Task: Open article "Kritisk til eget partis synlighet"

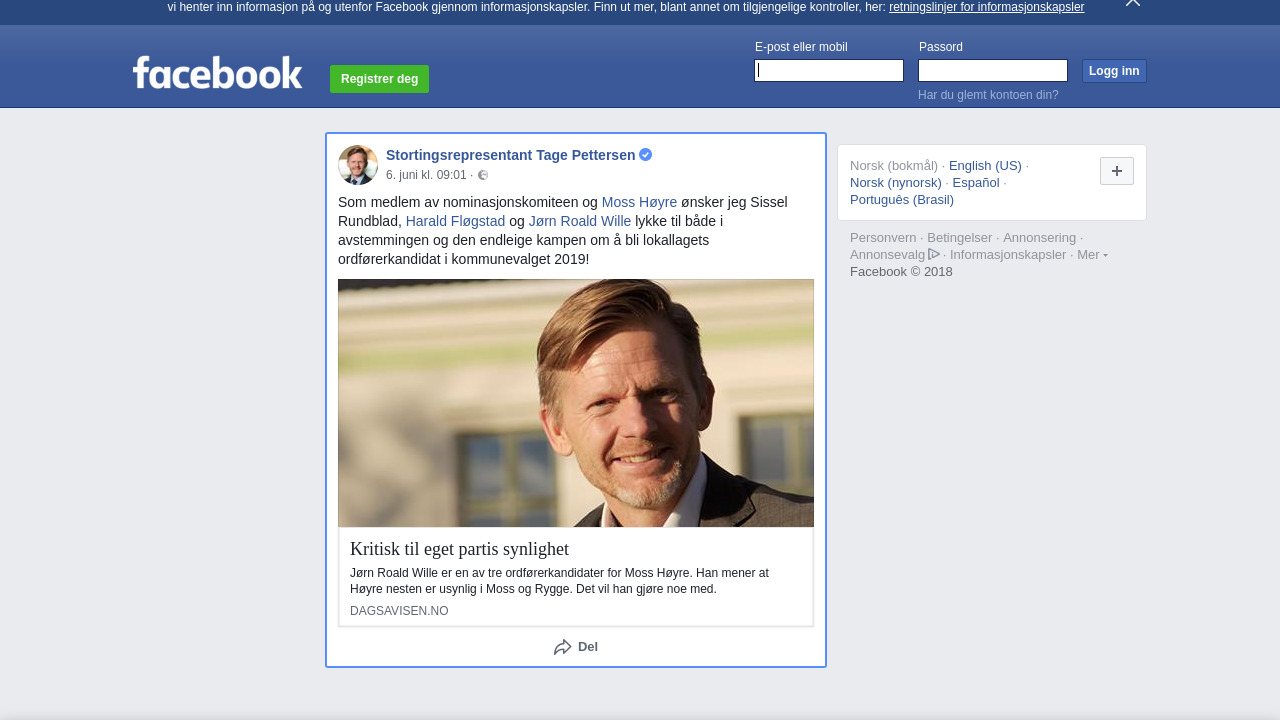Action: pos(459,549)
